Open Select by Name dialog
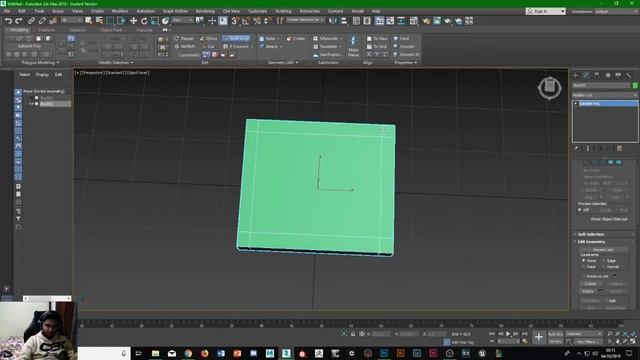The width and height of the screenshot is (640, 360). (x=99, y=21)
